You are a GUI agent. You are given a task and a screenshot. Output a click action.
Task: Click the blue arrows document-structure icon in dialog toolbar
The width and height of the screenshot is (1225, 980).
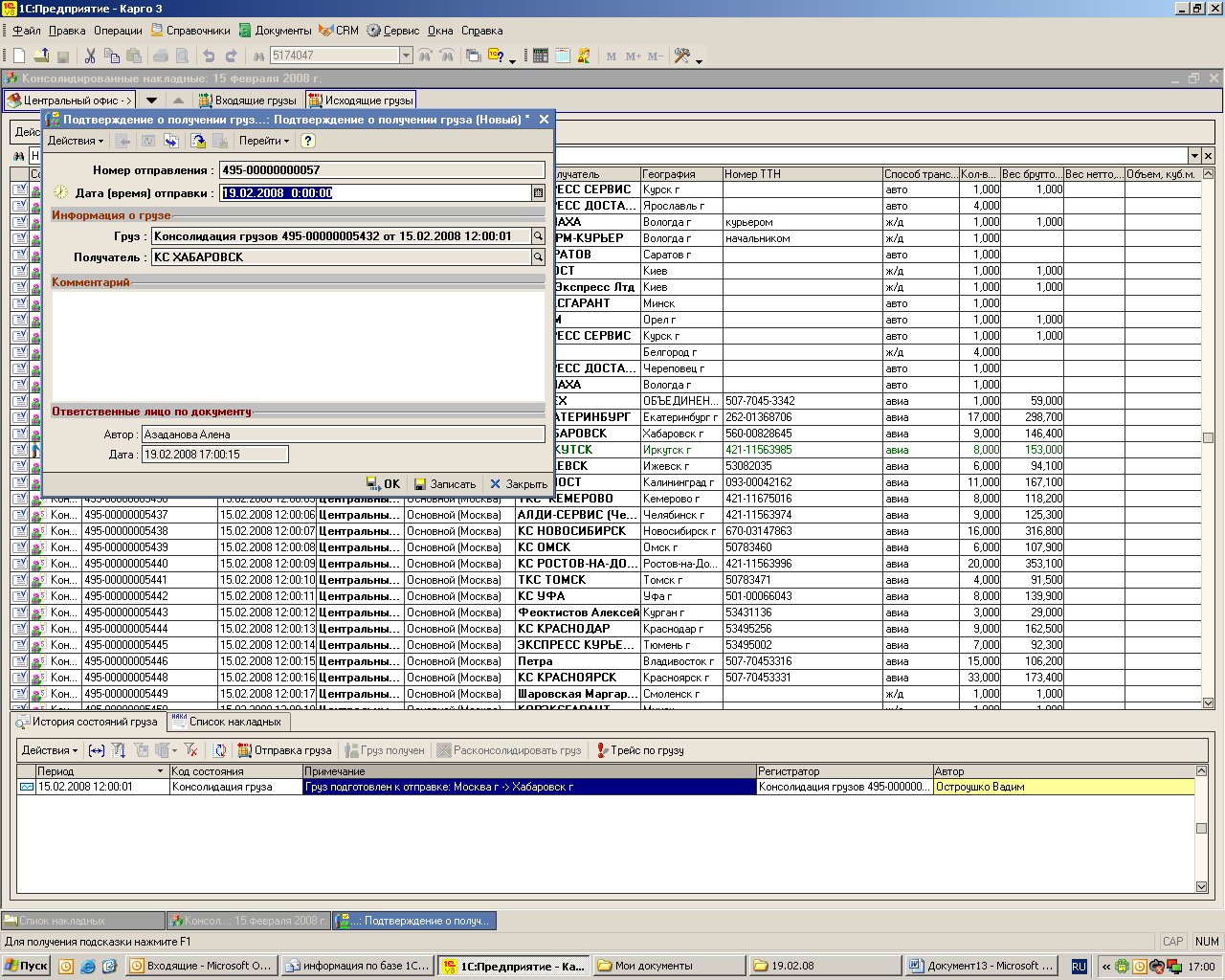pos(171,141)
